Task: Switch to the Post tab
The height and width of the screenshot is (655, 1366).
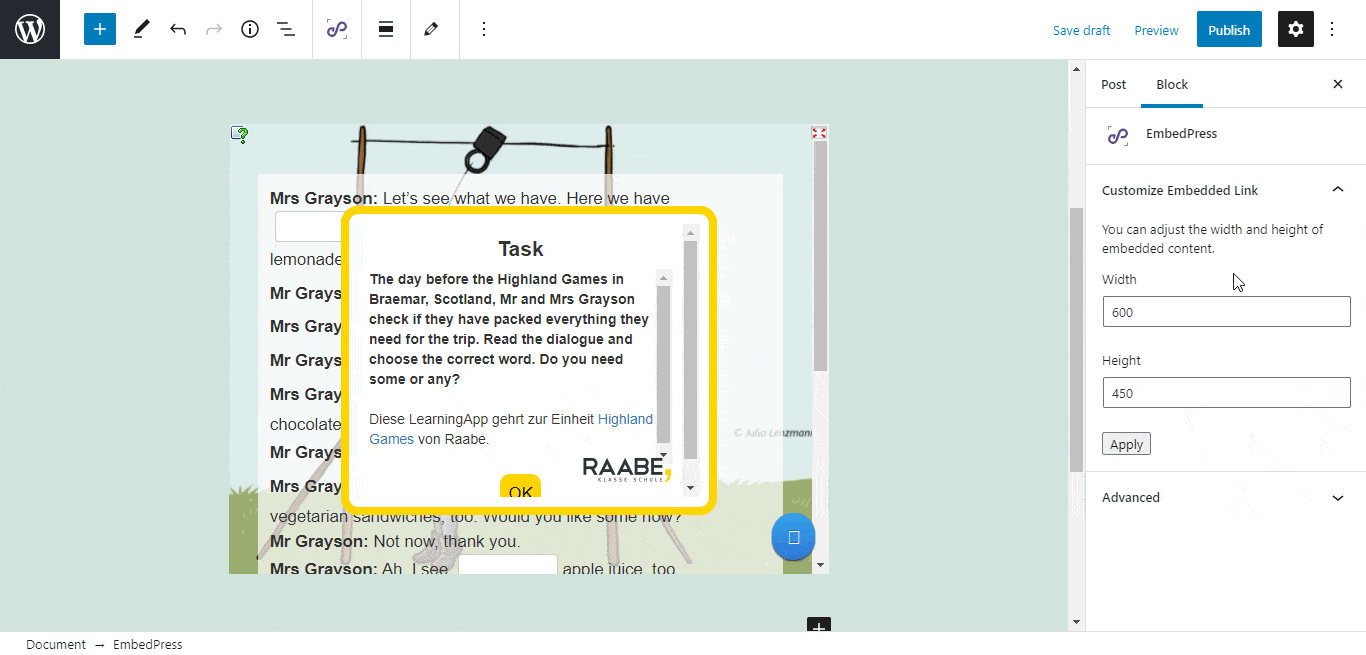Action: (1114, 84)
